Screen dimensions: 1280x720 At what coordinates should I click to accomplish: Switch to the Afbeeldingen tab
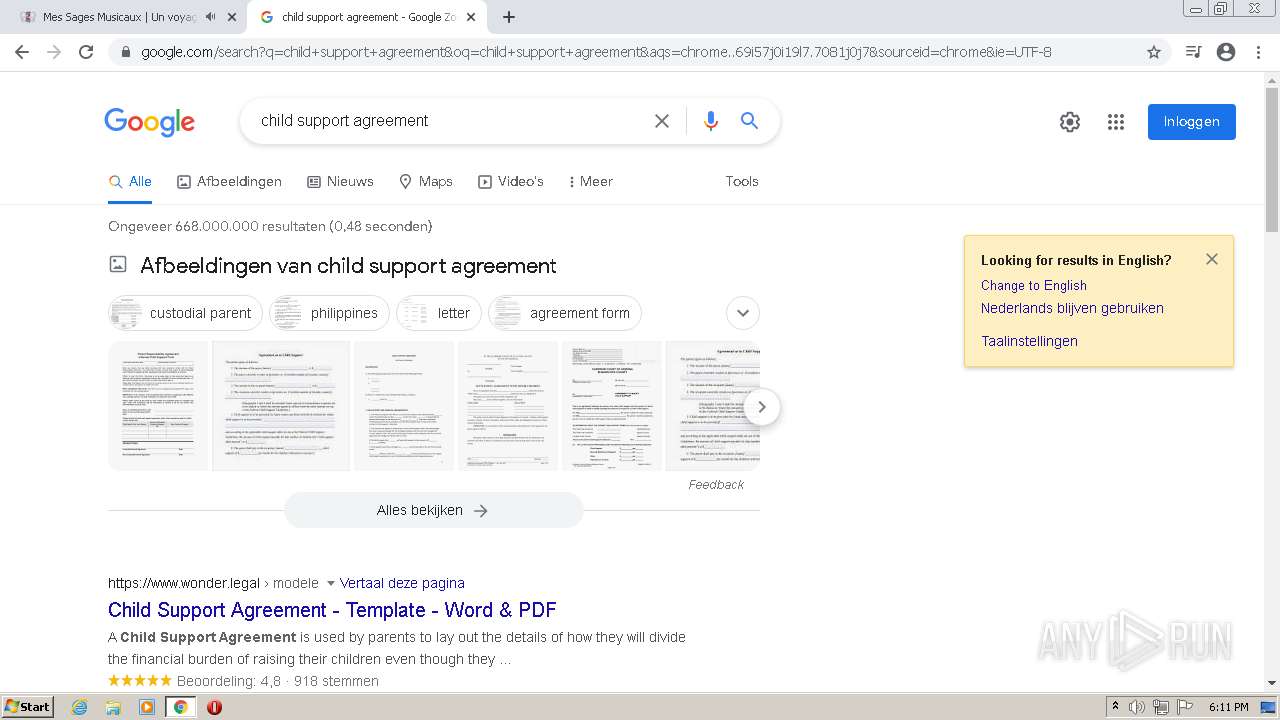(229, 181)
